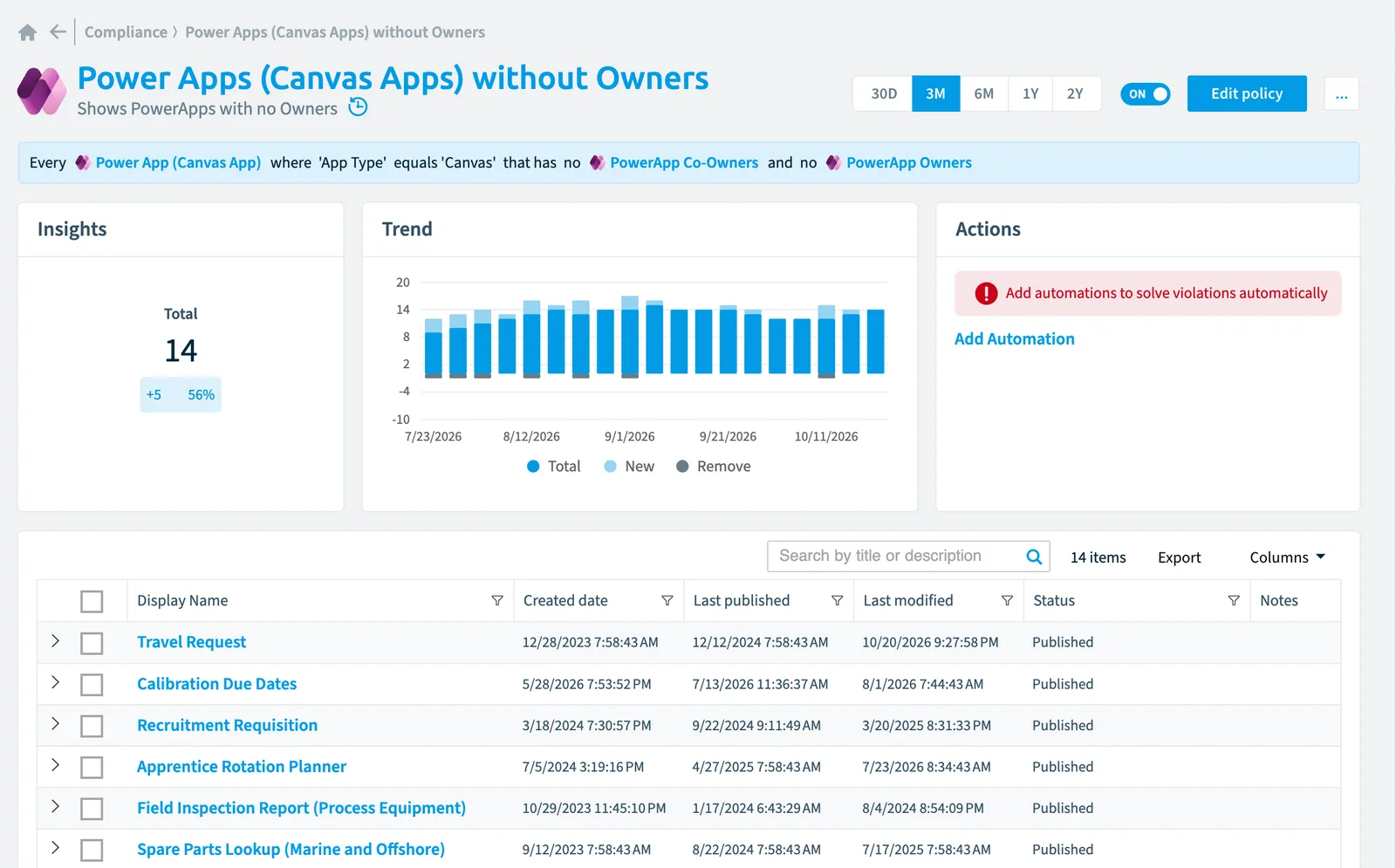Click the PowerApp Co-Owners entity icon
Image resolution: width=1396 pixels, height=868 pixels.
point(597,162)
